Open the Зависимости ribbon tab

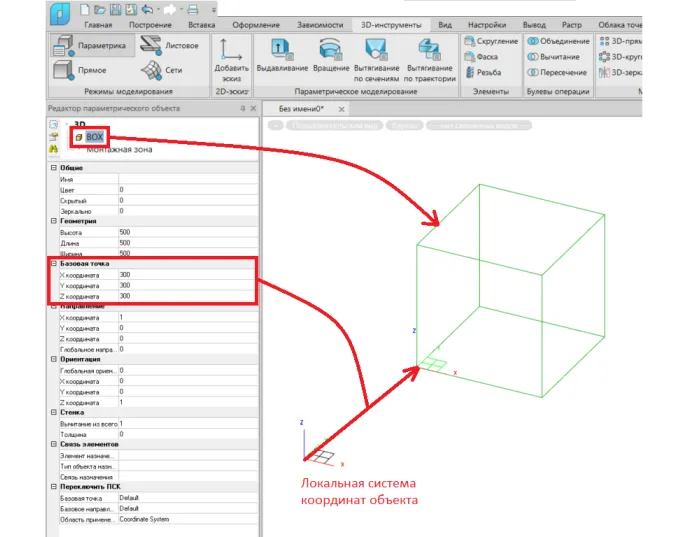pos(320,25)
